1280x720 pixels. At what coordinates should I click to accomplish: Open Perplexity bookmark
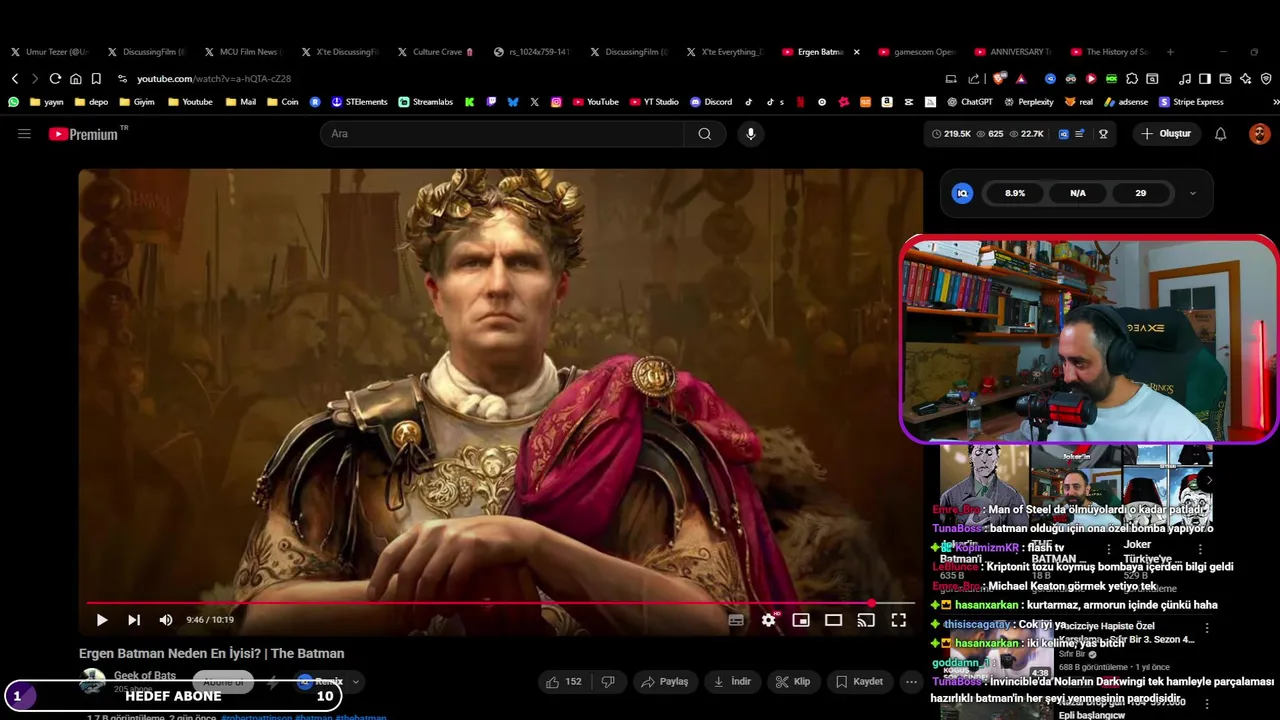coord(1028,102)
